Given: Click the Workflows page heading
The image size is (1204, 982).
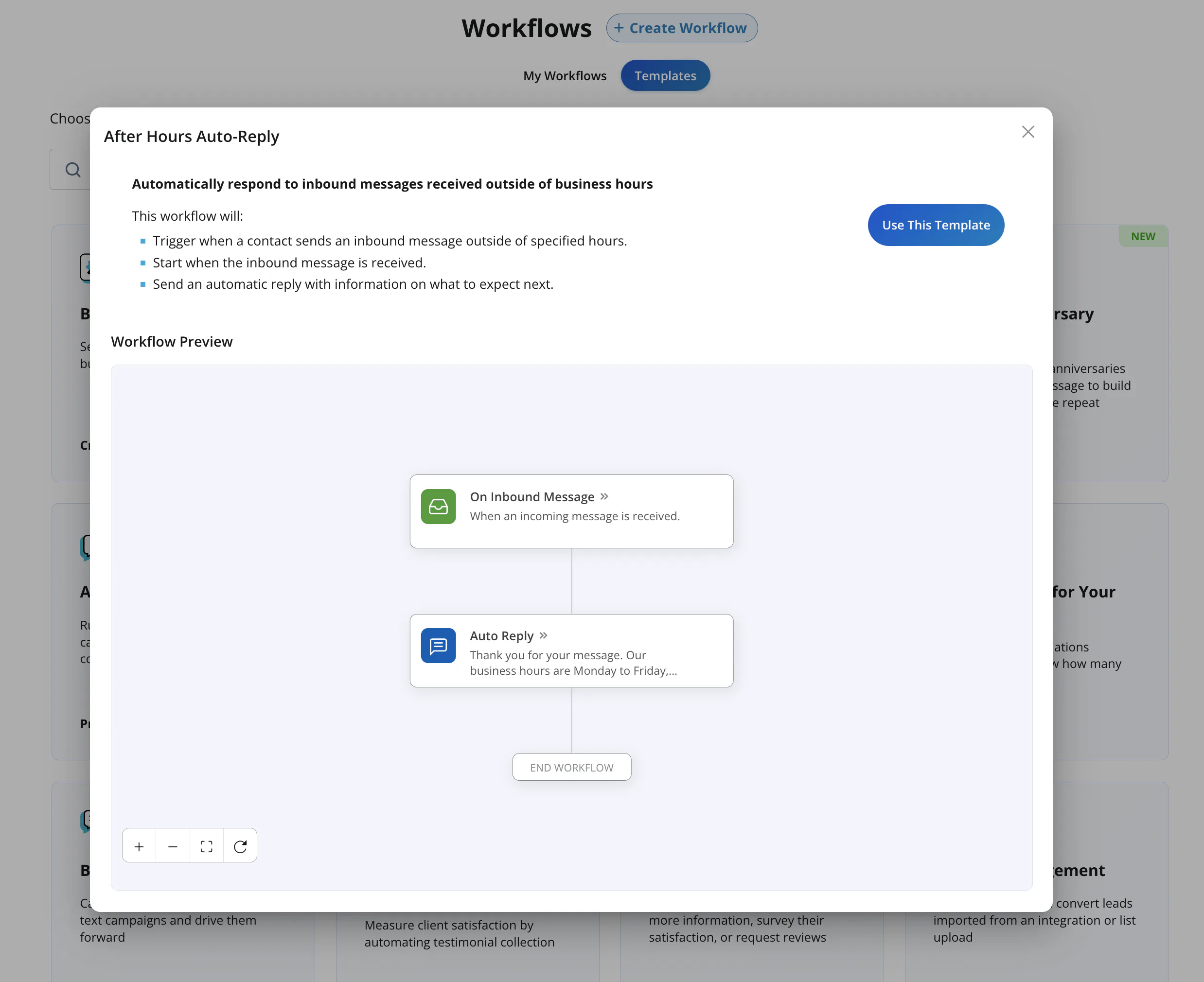Looking at the screenshot, I should coord(527,28).
